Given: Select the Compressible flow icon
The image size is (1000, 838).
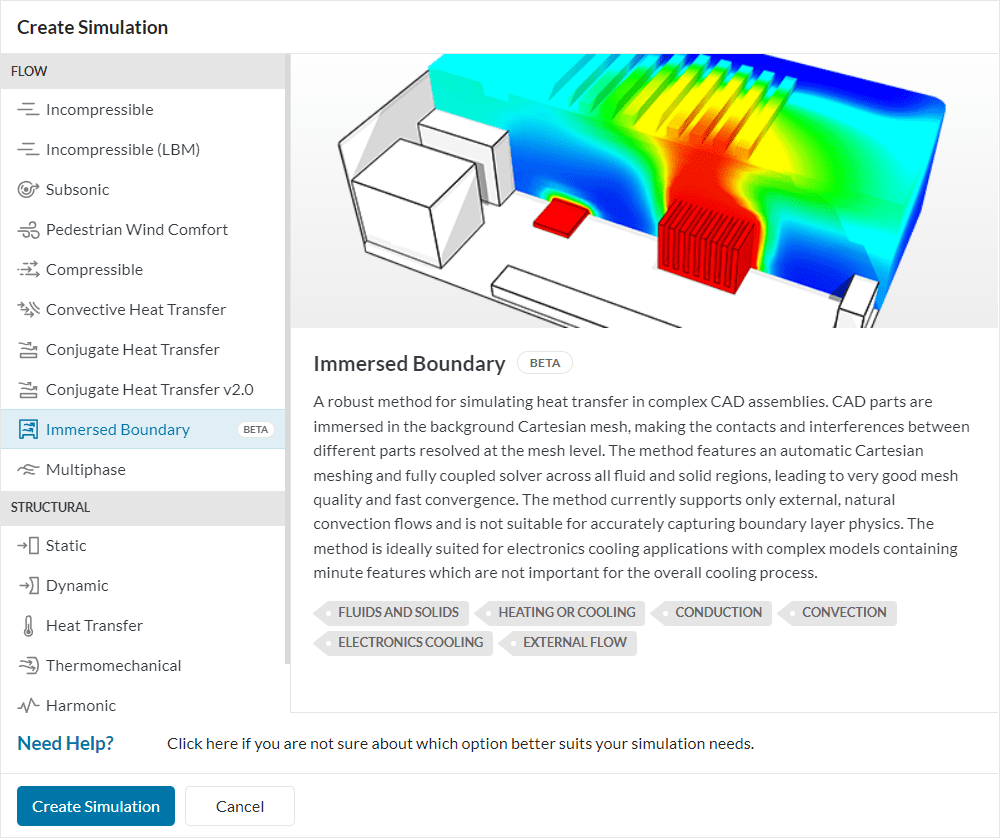Looking at the screenshot, I should tap(28, 270).
